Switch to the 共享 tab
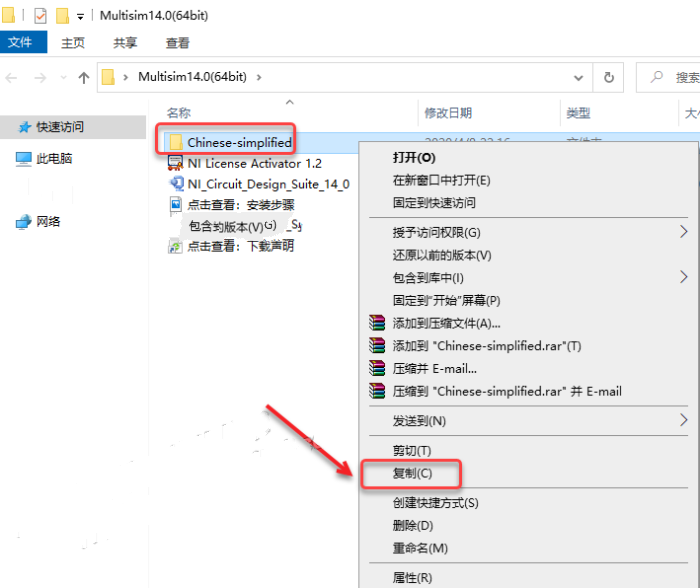The width and height of the screenshot is (700, 588). 125,43
